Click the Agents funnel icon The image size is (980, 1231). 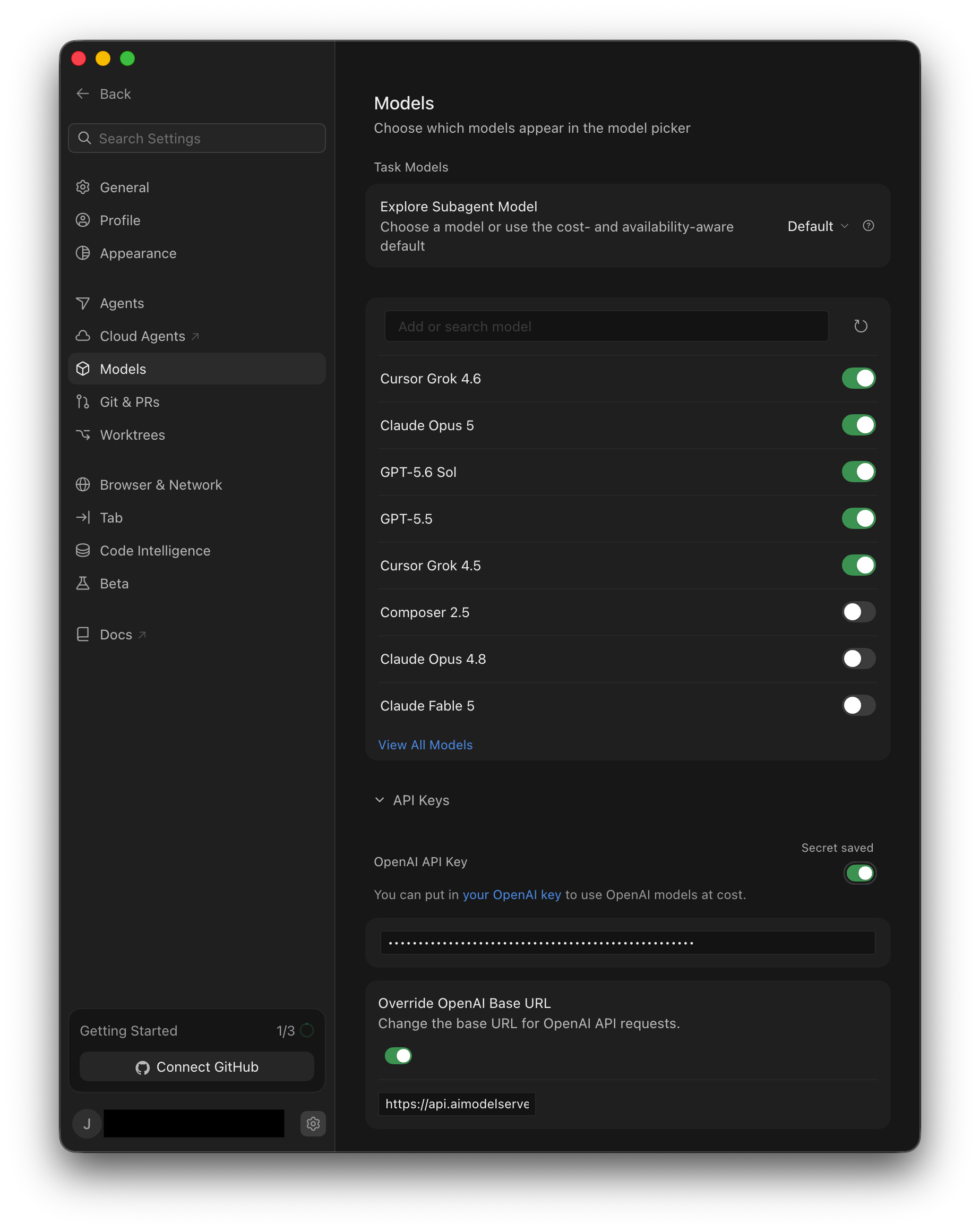(x=83, y=303)
